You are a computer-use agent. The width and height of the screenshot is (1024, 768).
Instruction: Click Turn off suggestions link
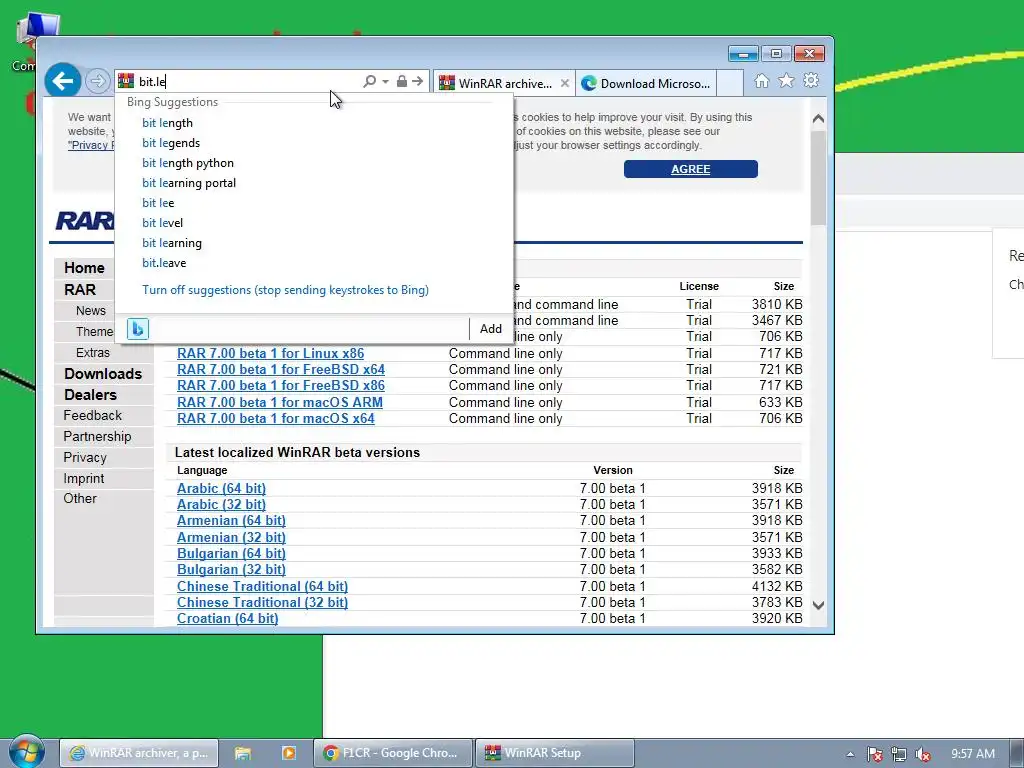point(285,290)
